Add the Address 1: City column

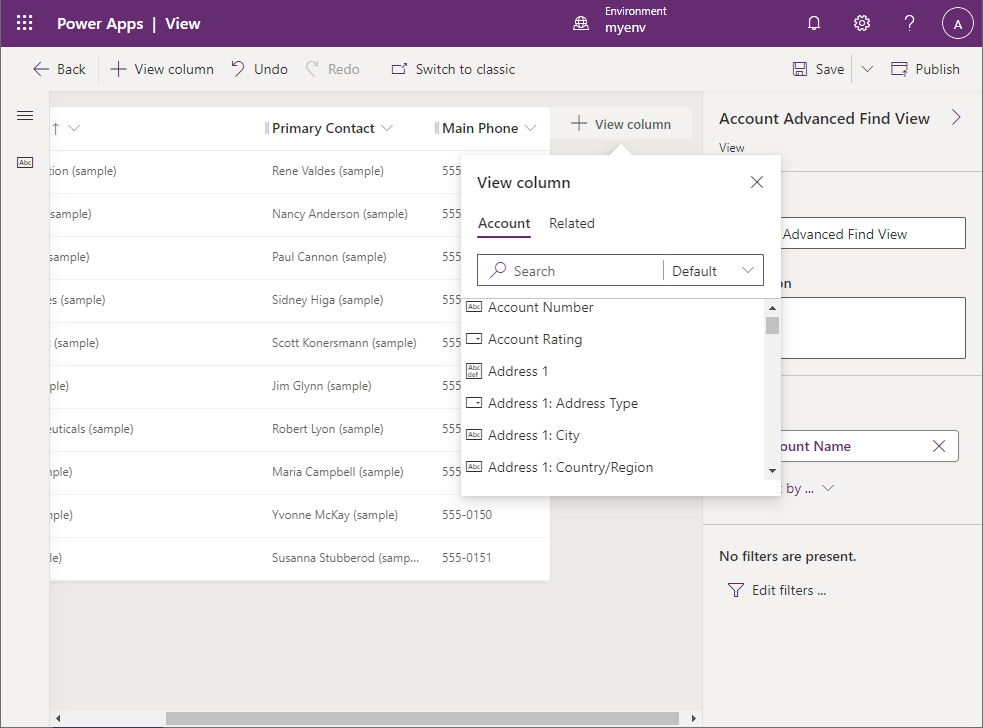[x=534, y=435]
